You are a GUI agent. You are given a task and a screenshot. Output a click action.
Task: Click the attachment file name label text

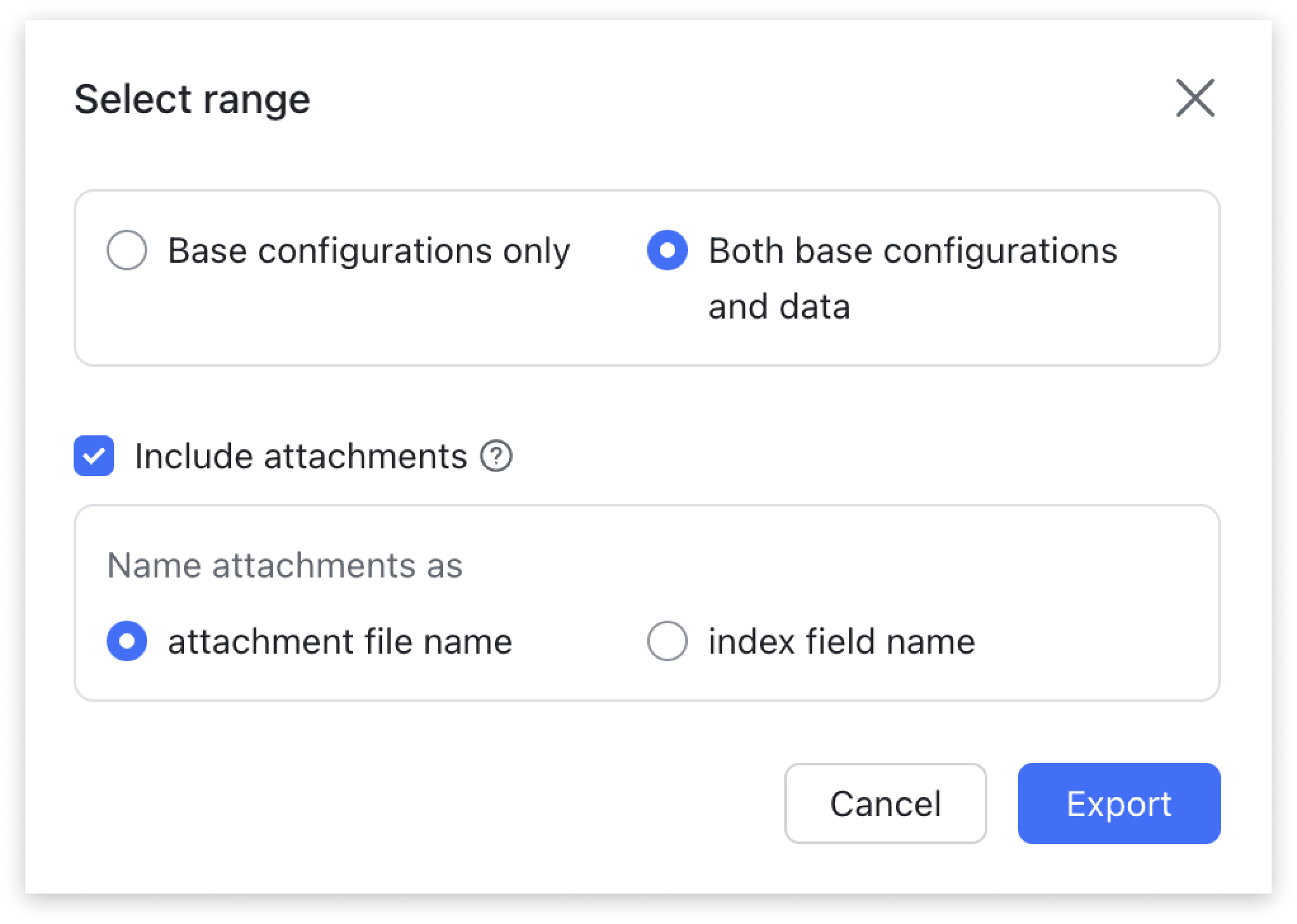pos(339,641)
